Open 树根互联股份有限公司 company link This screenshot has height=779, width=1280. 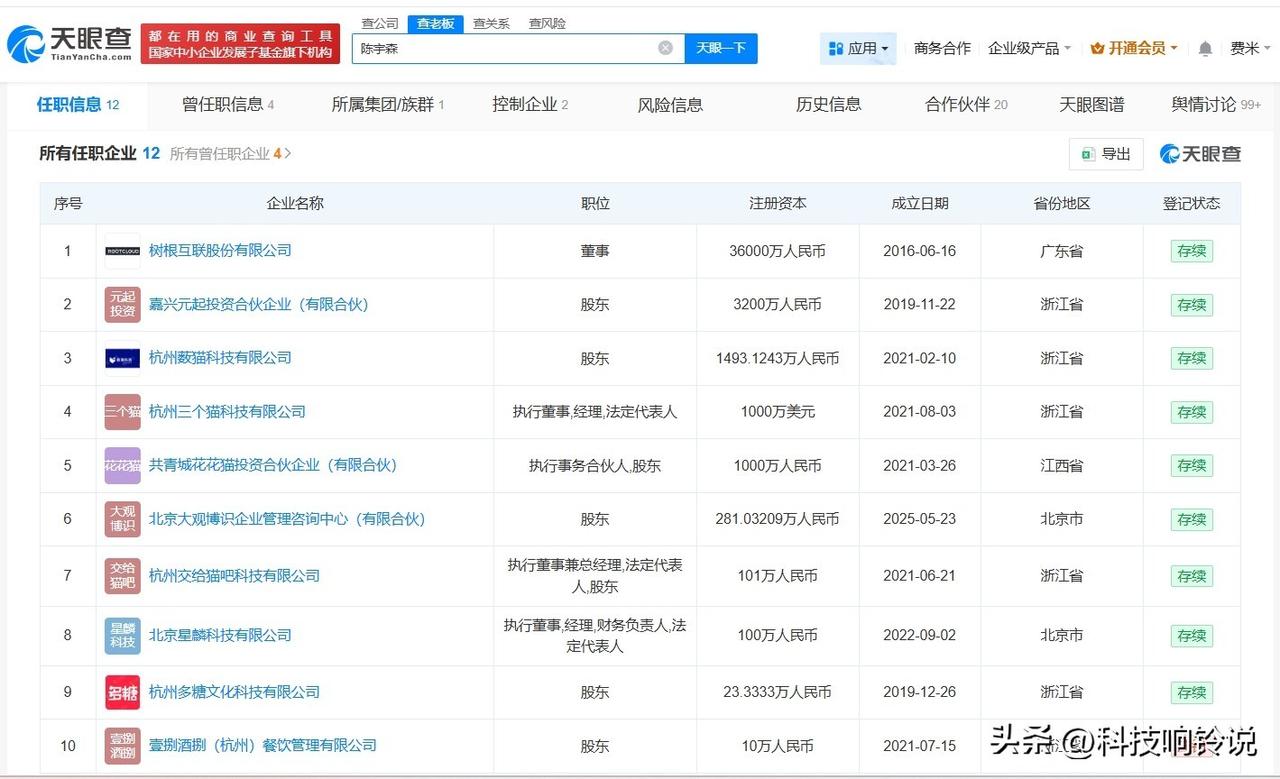(x=220, y=251)
